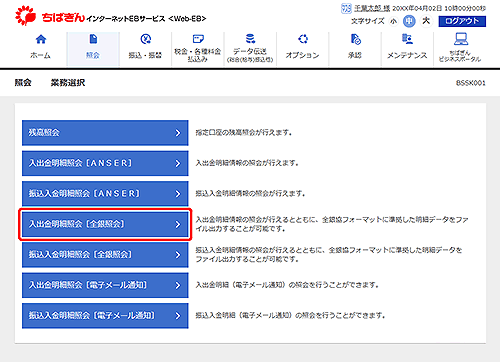Set font size to 小
This screenshot has width=500, height=362.
click(x=394, y=21)
